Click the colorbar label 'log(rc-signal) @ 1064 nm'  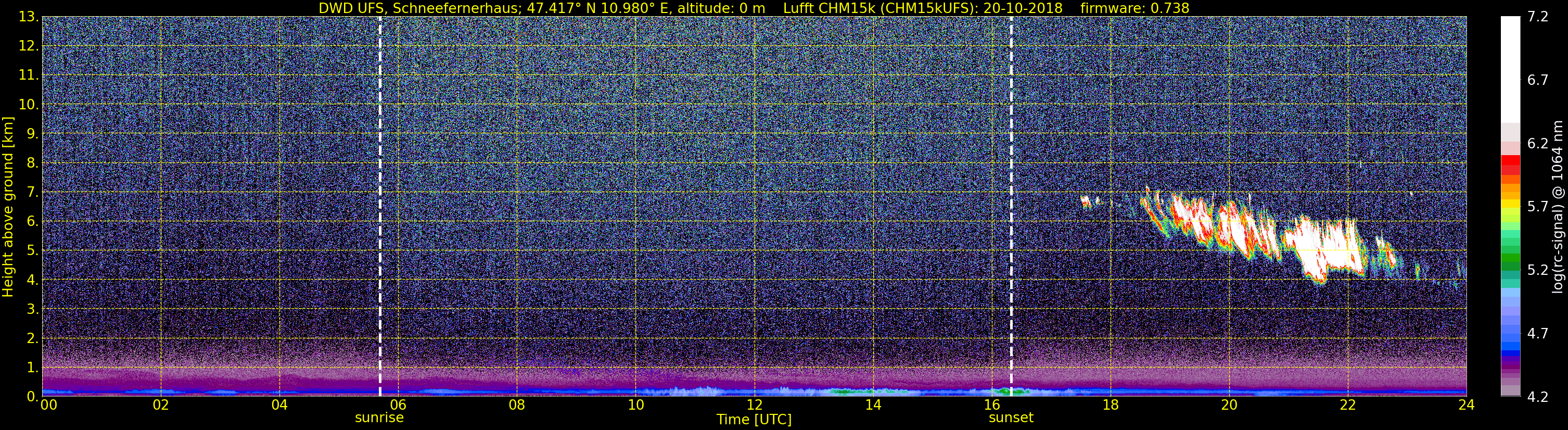click(x=1557, y=207)
